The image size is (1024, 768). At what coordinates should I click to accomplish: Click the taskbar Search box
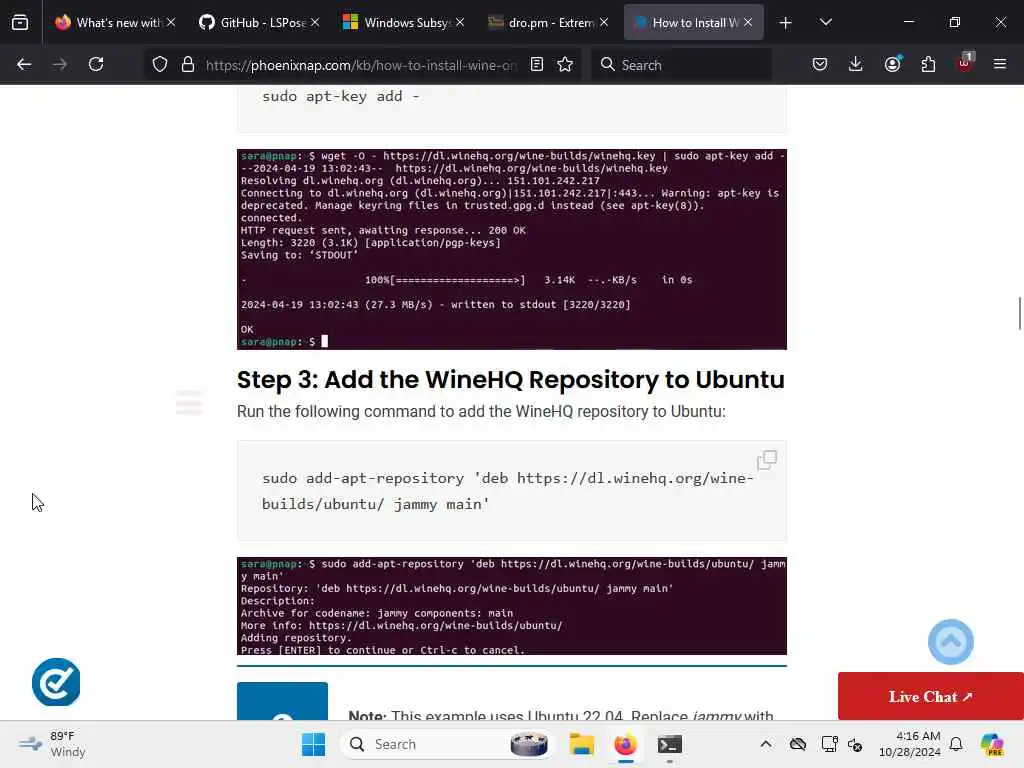(x=448, y=744)
